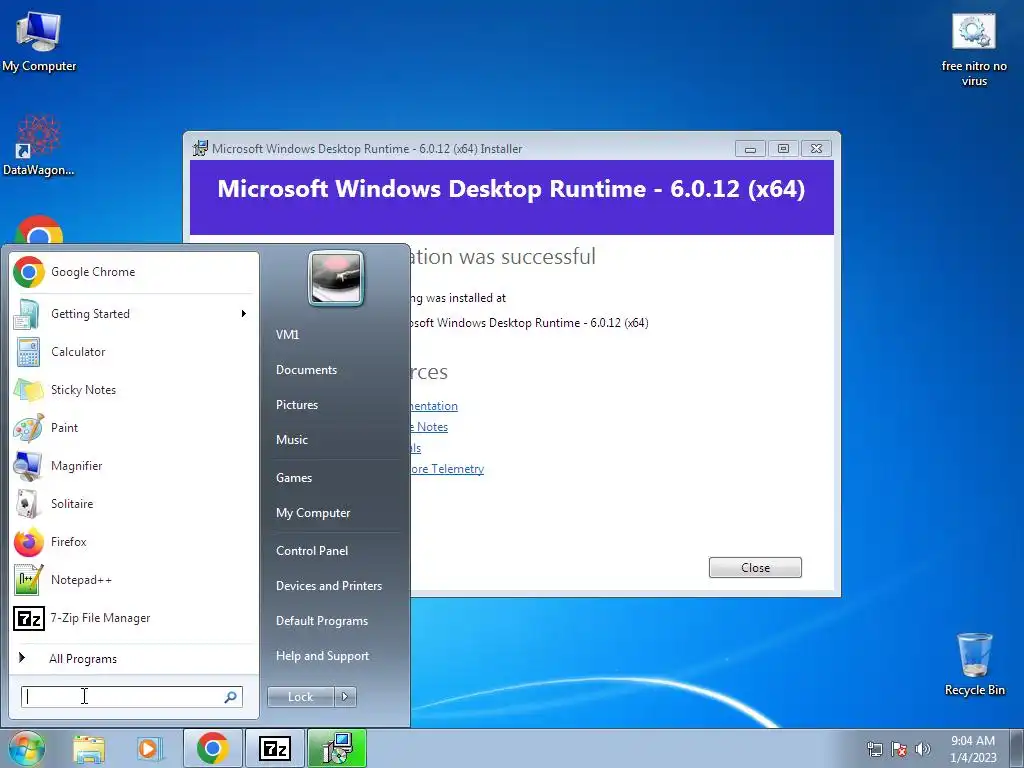Image resolution: width=1024 pixels, height=768 pixels.
Task: Open Control Panel
Action: [x=312, y=551]
